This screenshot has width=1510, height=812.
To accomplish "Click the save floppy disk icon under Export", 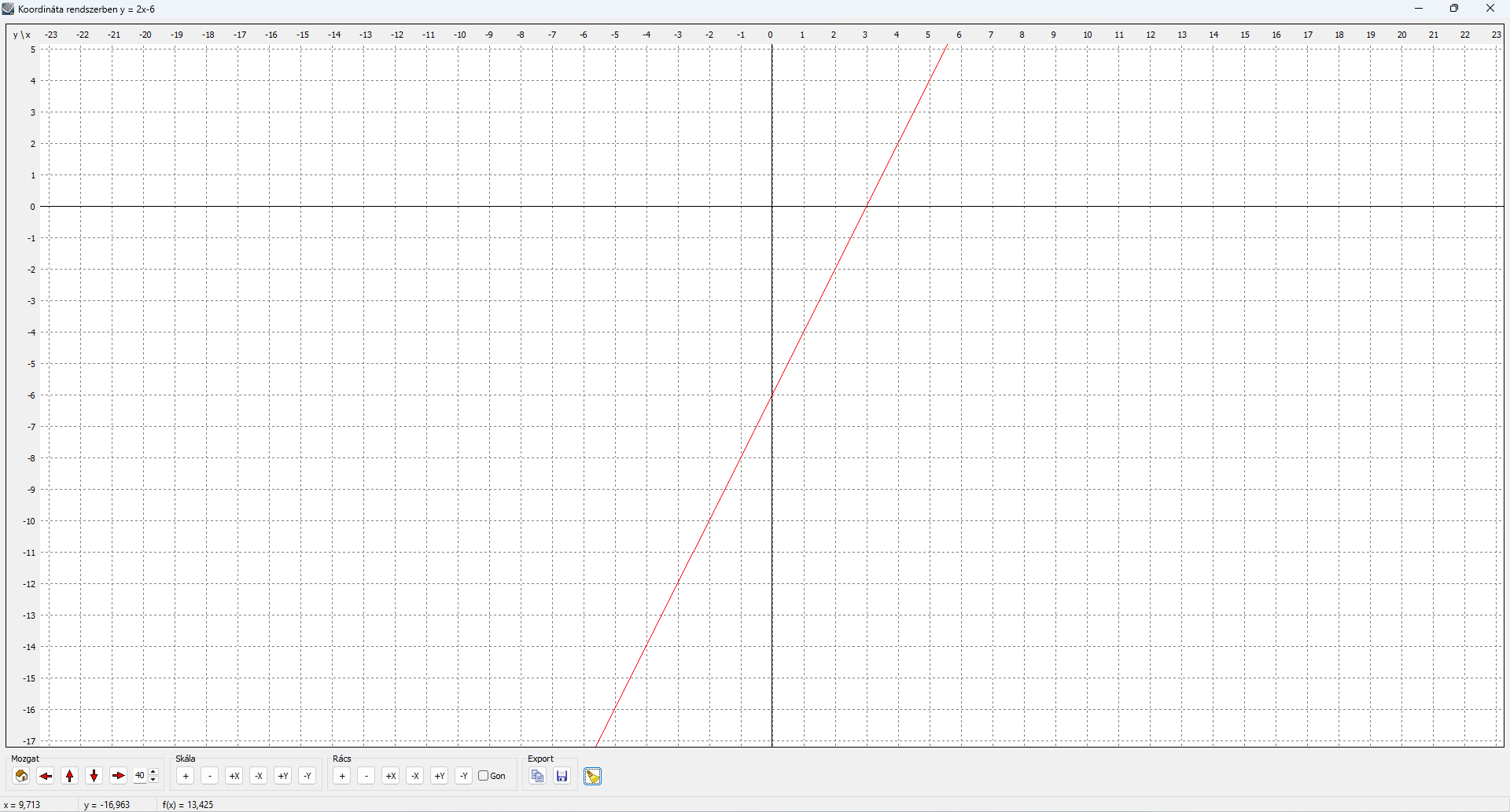I will click(x=562, y=777).
